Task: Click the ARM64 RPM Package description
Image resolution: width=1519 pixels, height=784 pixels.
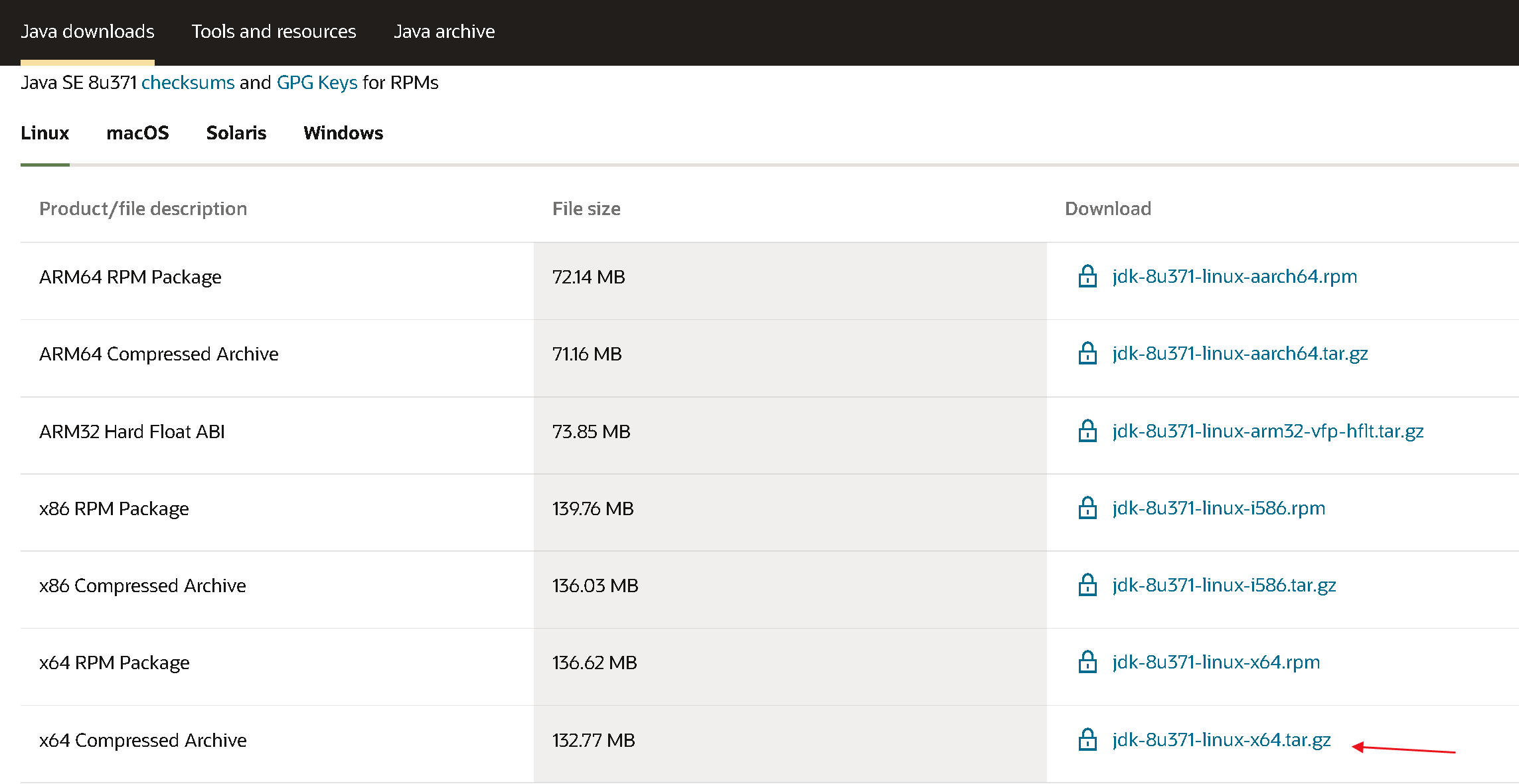Action: click(x=130, y=277)
